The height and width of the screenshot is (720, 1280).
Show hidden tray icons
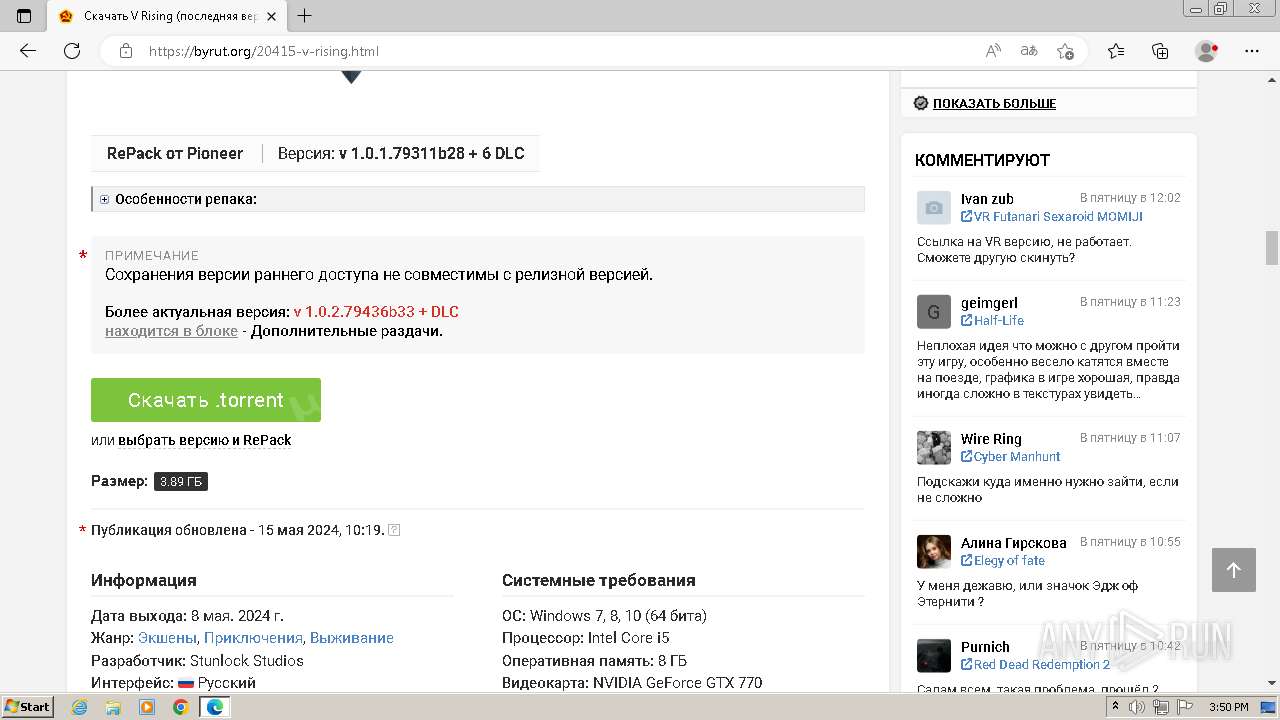click(1115, 707)
